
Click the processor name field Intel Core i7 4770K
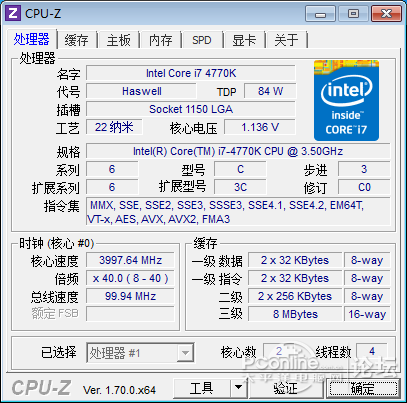pyautogui.click(x=191, y=73)
